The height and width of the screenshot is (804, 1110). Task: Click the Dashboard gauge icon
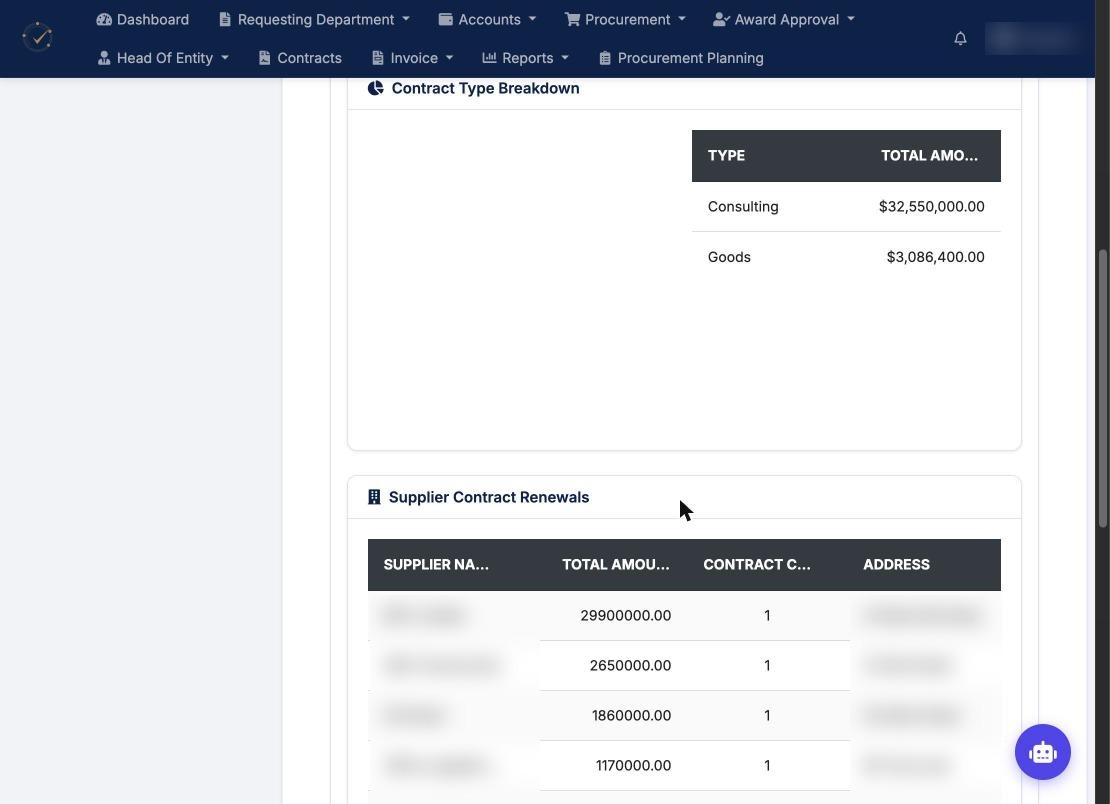pos(104,20)
